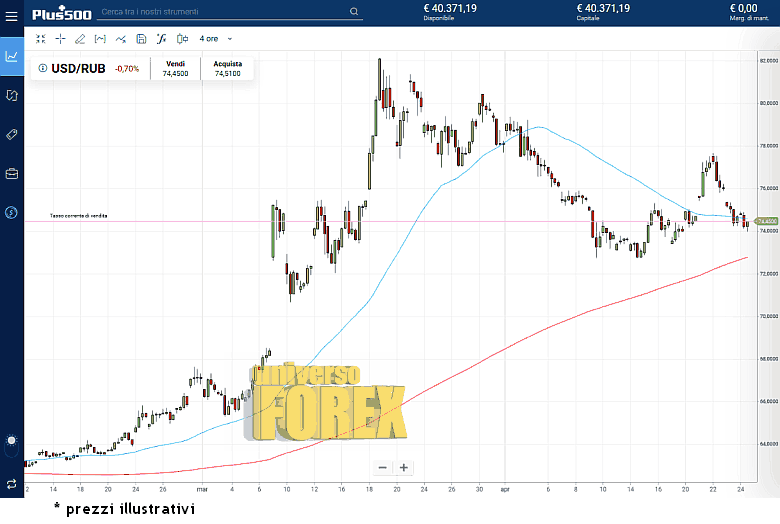Switch account mode using the bottom arrows icon
The image size is (780, 524).
(11, 484)
